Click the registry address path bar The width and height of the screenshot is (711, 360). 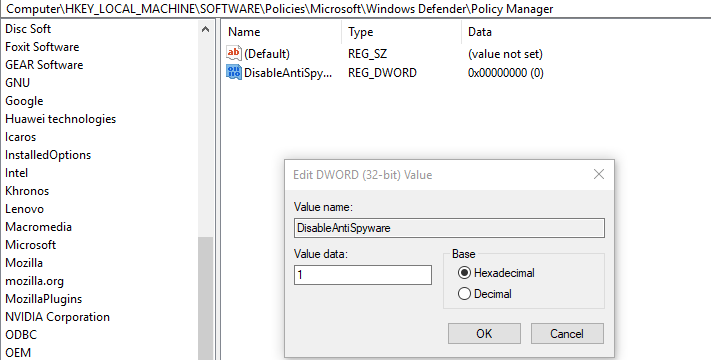tap(356, 9)
